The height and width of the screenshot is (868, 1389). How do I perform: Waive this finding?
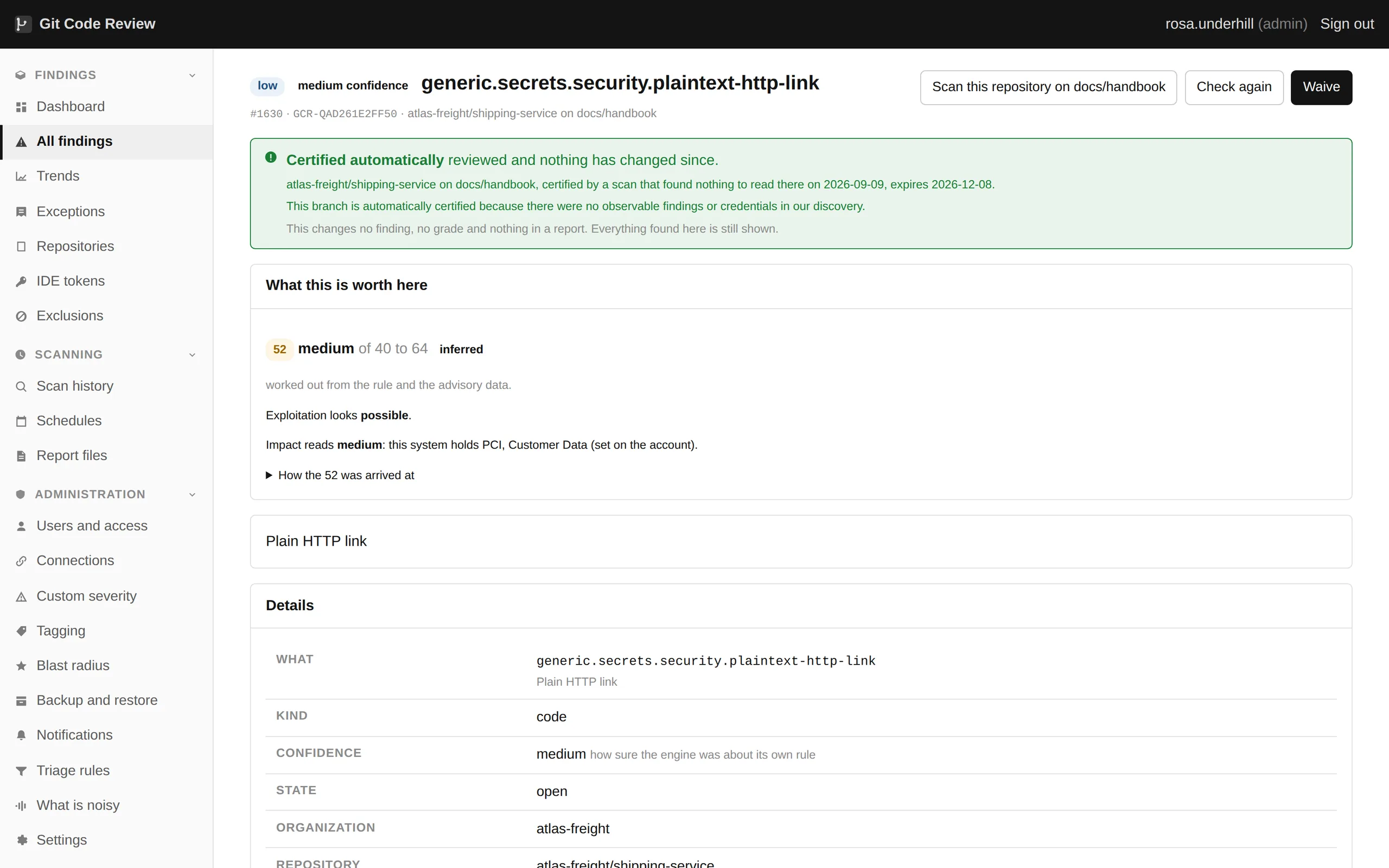(1321, 87)
